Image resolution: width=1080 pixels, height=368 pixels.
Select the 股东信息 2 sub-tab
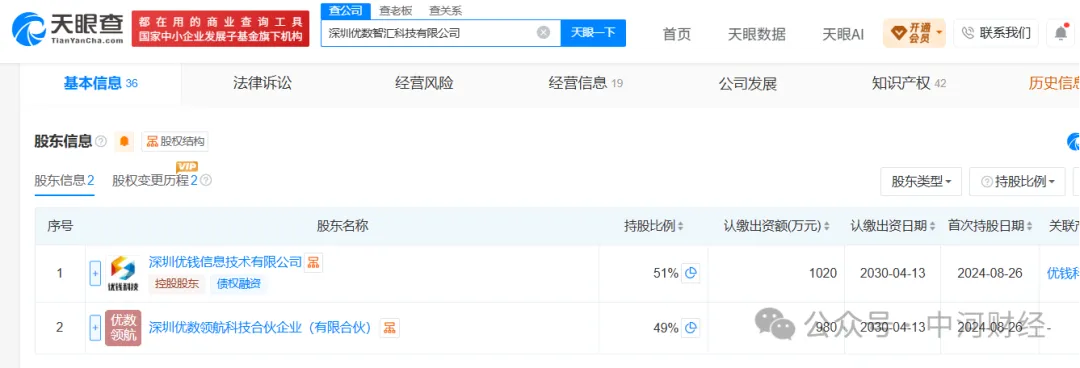[x=64, y=181]
